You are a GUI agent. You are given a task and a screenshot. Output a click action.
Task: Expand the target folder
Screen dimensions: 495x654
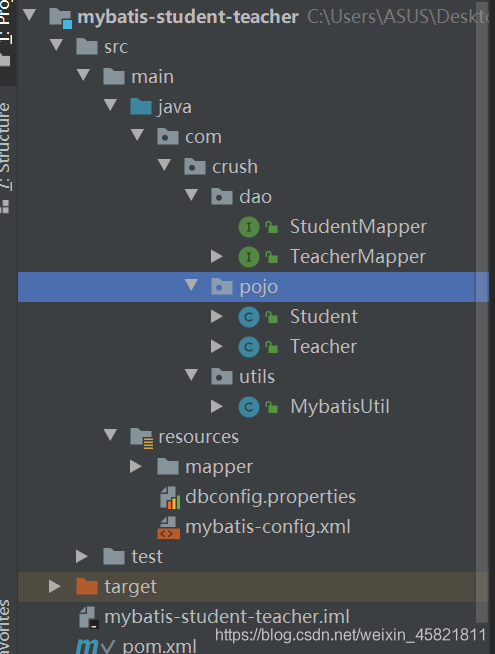55,587
